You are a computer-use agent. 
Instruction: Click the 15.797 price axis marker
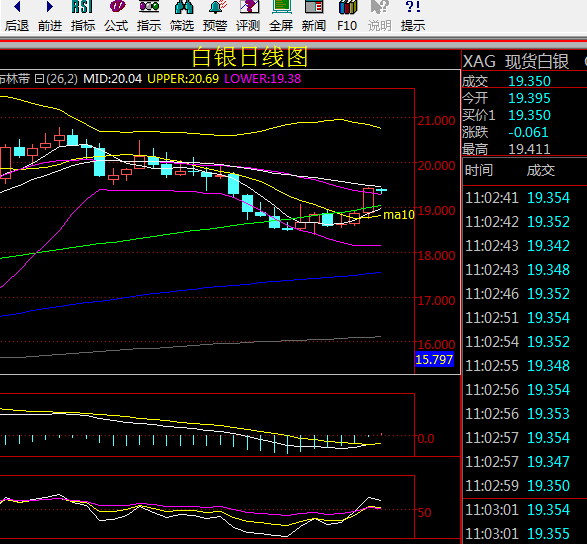434,359
